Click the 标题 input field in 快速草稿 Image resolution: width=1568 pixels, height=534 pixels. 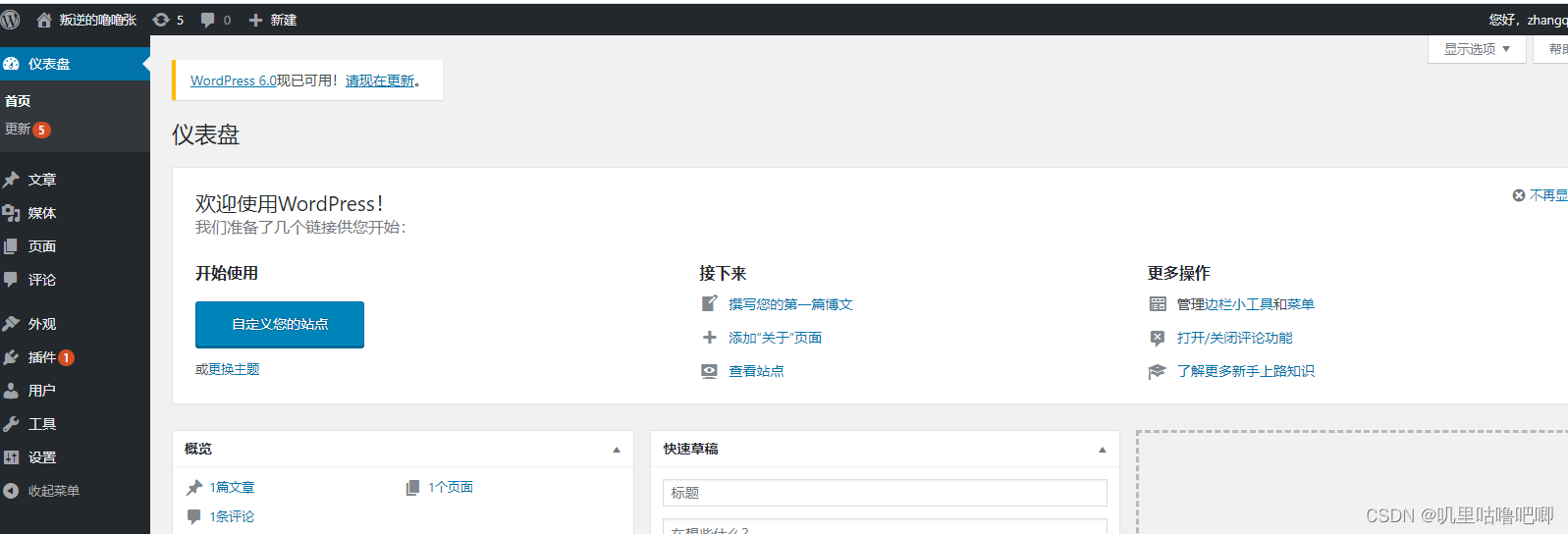click(x=885, y=493)
